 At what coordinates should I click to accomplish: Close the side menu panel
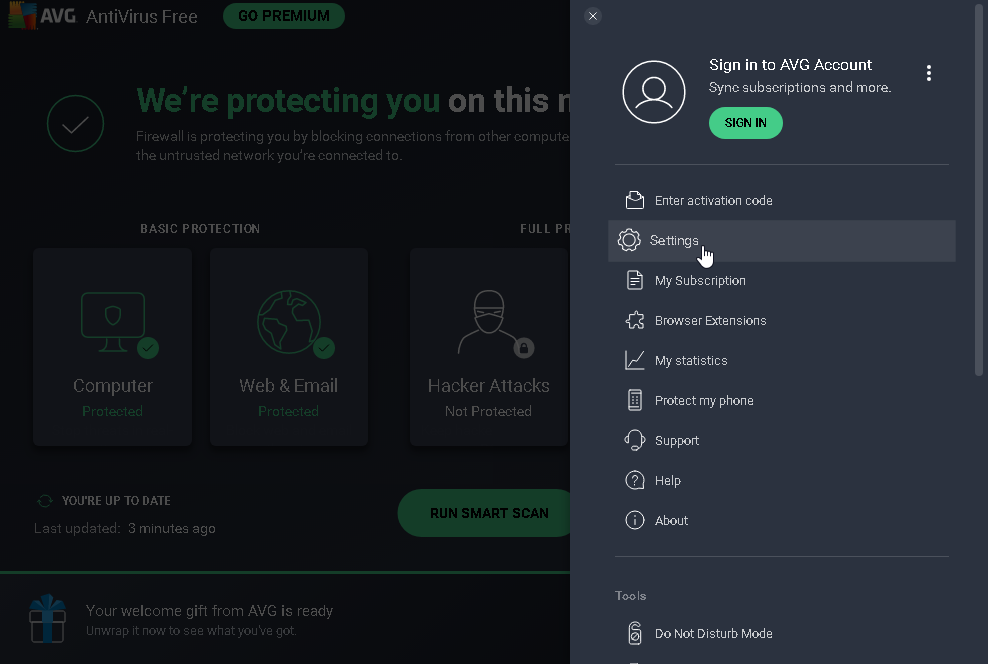tap(593, 16)
